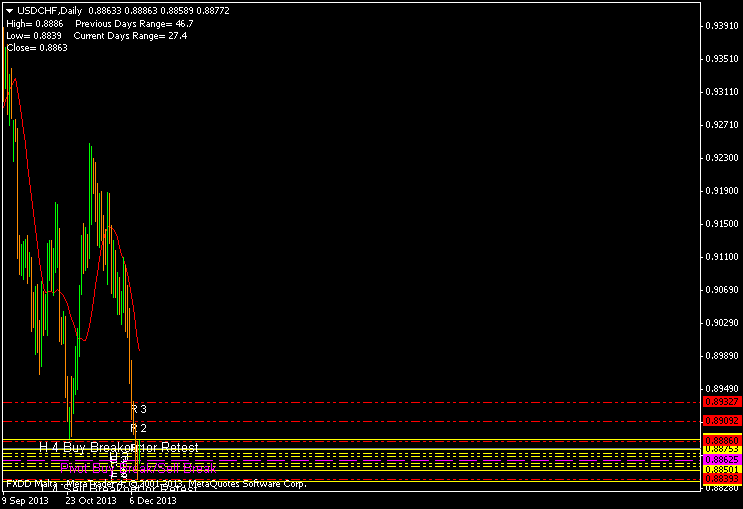The height and width of the screenshot is (509, 743).
Task: Click the yellow 0.88501 price tag
Action: 721,469
